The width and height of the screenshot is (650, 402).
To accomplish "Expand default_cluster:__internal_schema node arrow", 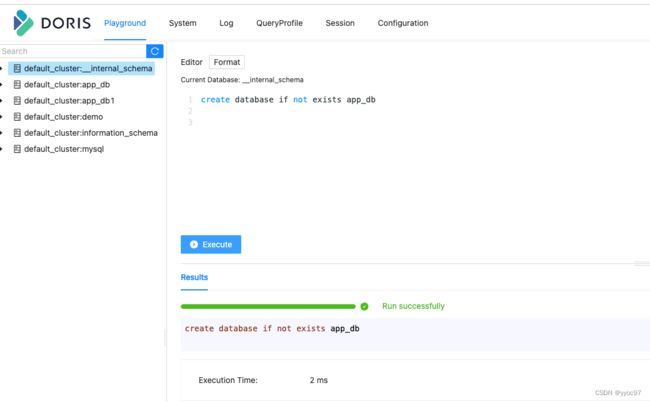I will (x=2, y=68).
